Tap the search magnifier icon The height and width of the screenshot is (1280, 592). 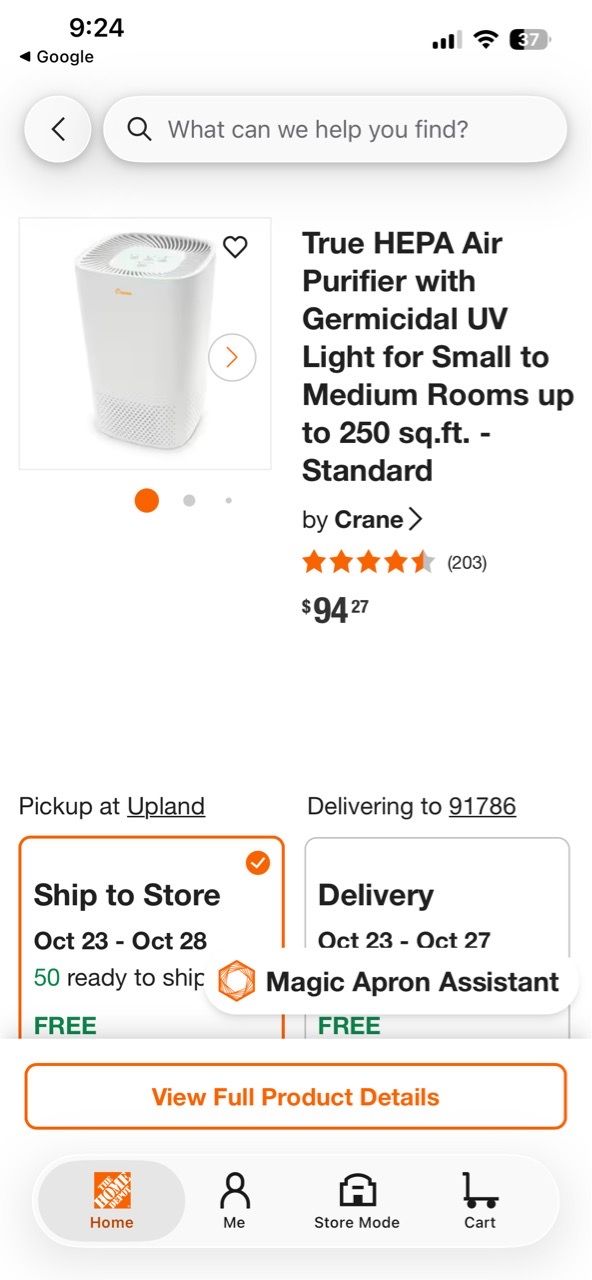[140, 129]
